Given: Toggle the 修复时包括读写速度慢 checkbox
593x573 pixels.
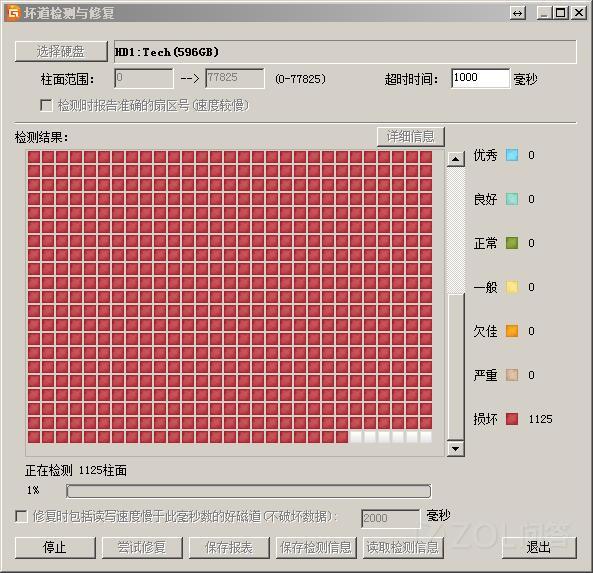Looking at the screenshot, I should [x=21, y=516].
